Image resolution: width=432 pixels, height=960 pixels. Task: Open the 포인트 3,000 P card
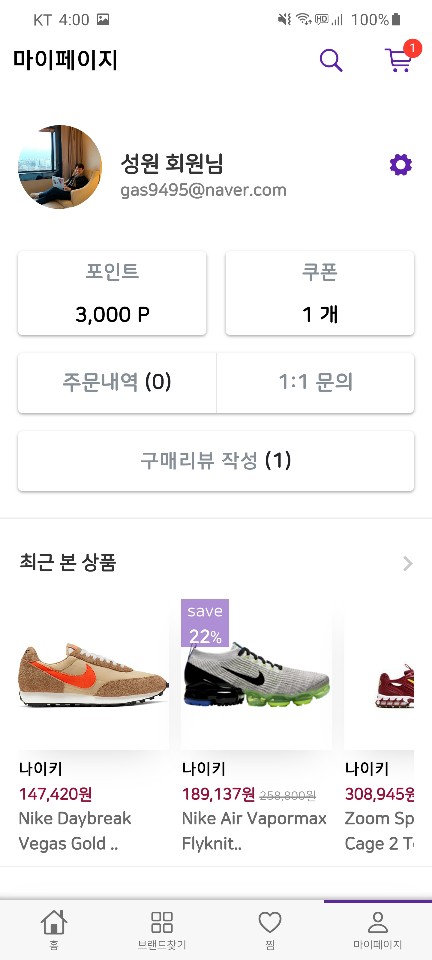(112, 293)
